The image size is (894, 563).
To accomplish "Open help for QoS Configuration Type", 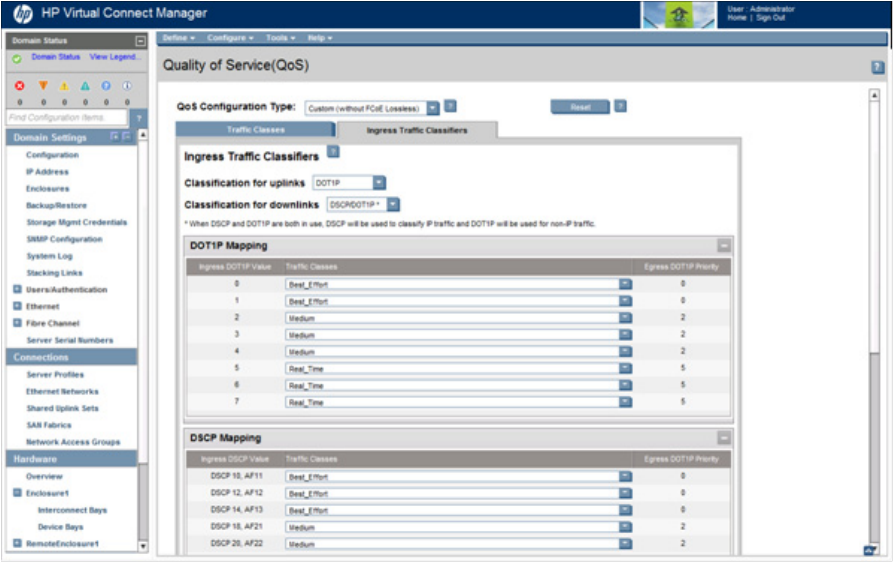I will 450,106.
